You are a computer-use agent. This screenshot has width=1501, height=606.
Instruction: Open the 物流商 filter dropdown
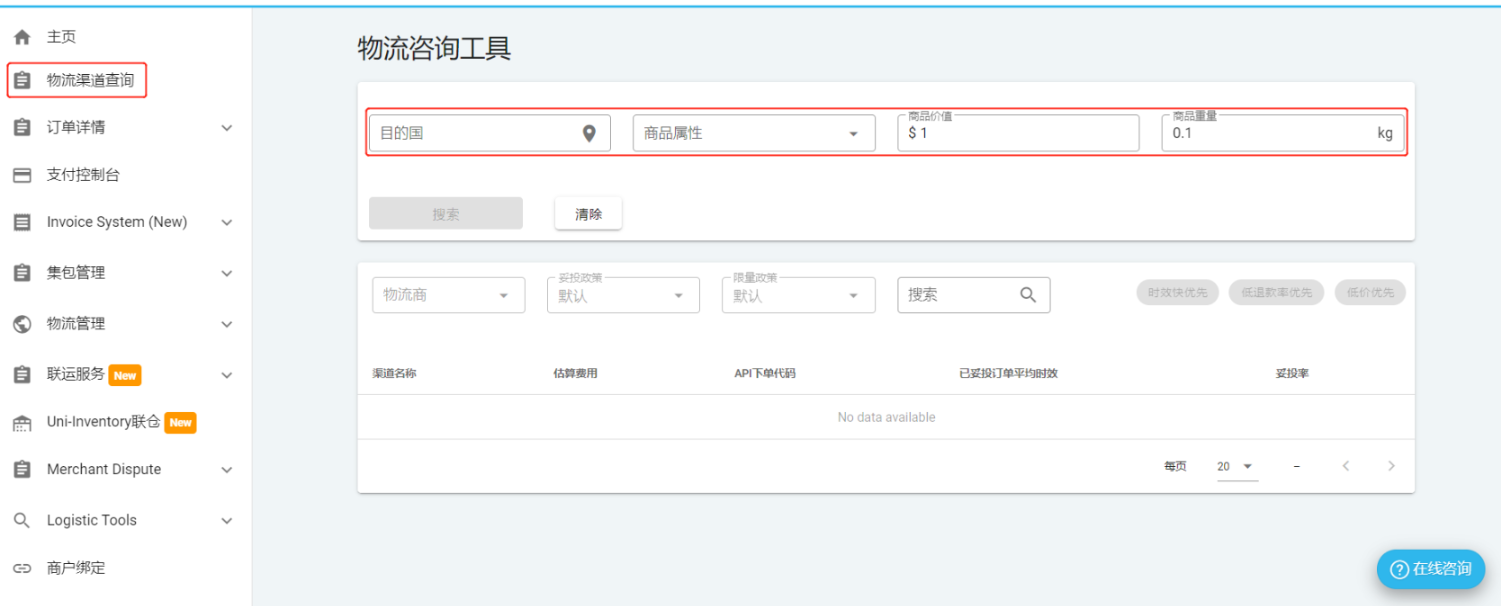click(447, 295)
